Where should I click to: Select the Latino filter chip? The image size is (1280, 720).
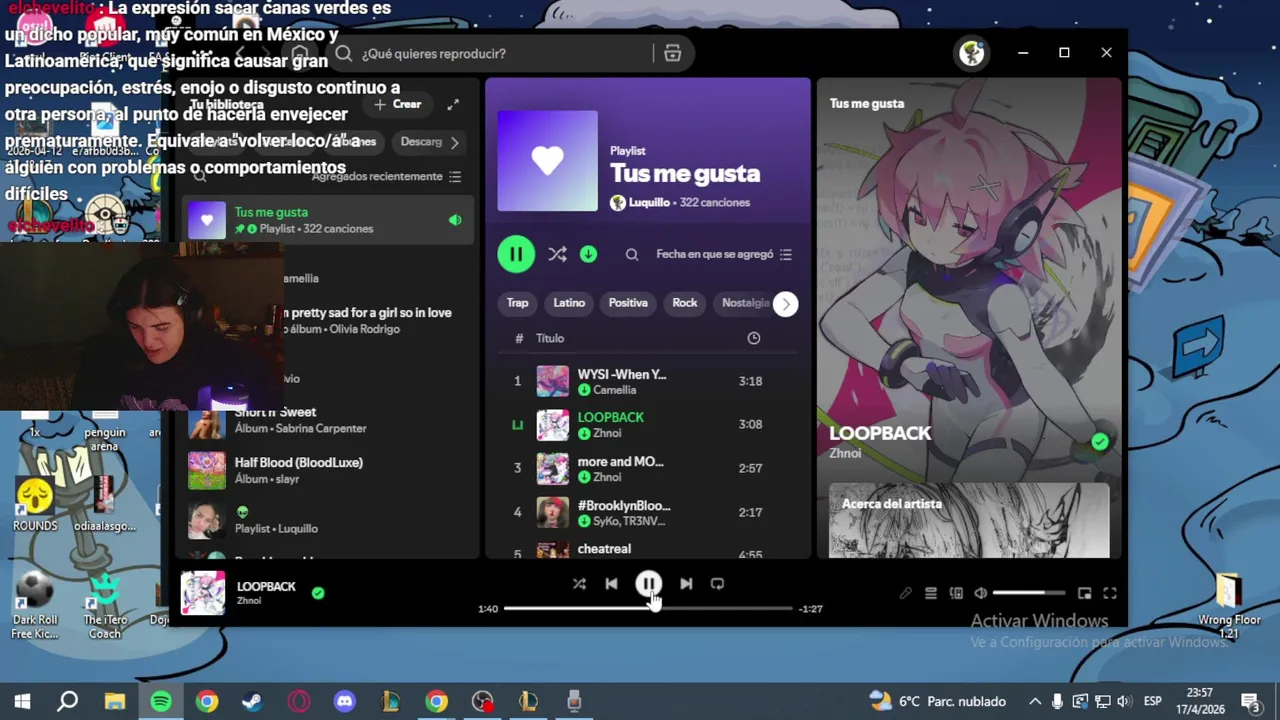click(569, 303)
